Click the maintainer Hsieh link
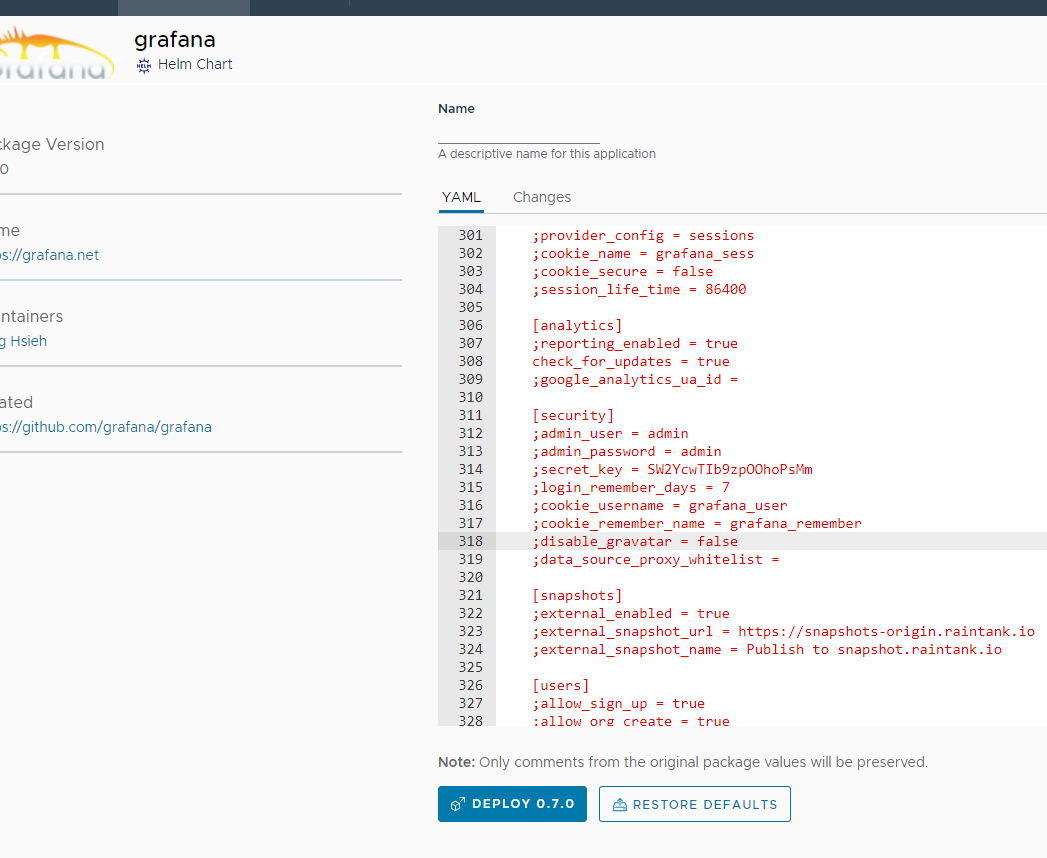The width and height of the screenshot is (1047, 858). pyautogui.click(x=24, y=341)
